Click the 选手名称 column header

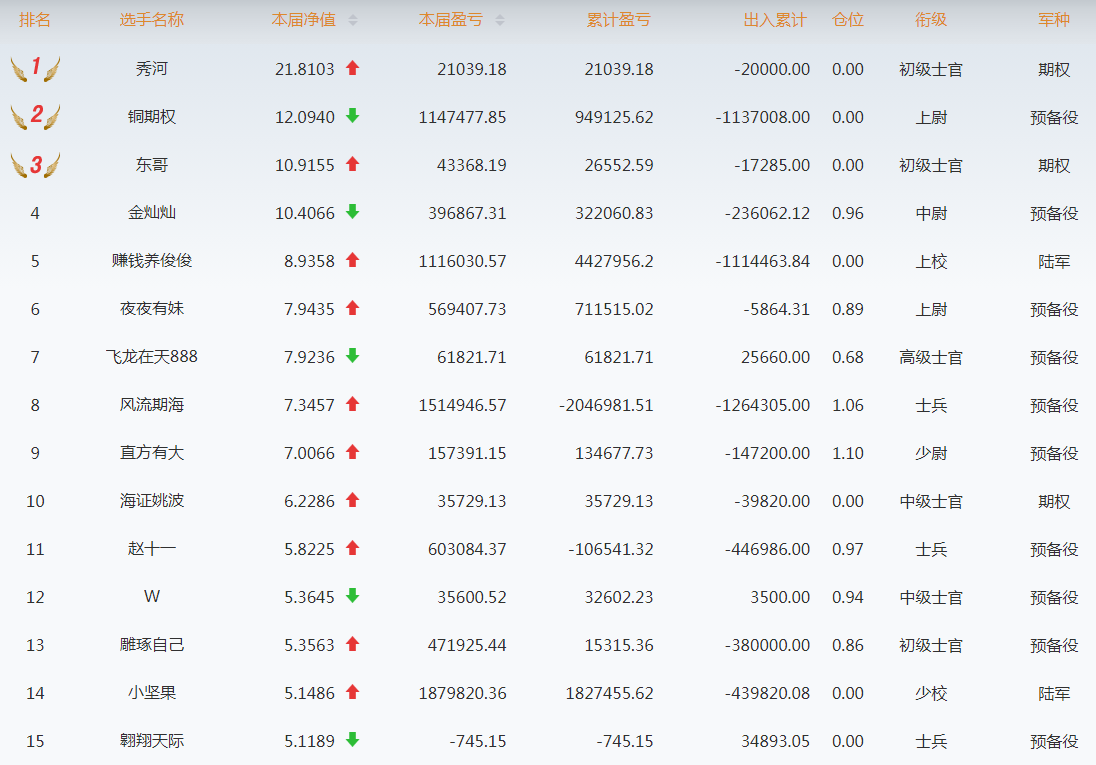[x=152, y=20]
